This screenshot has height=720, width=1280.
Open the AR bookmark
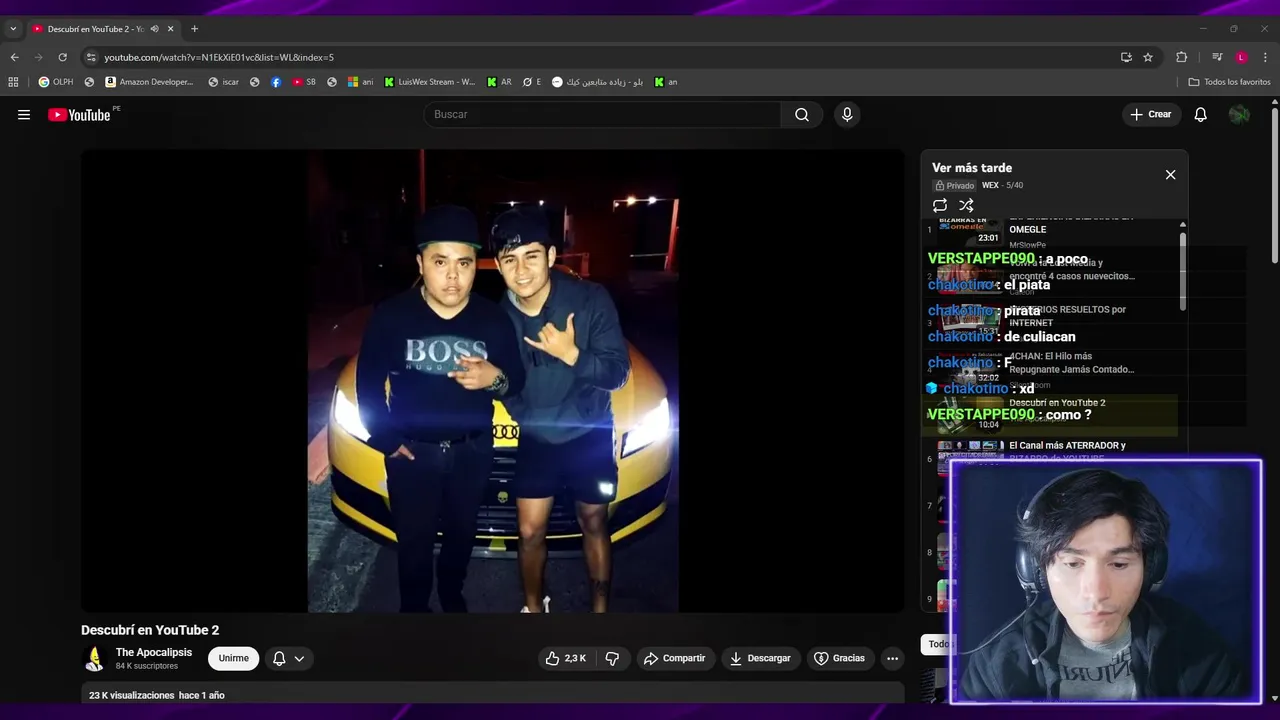coord(499,82)
